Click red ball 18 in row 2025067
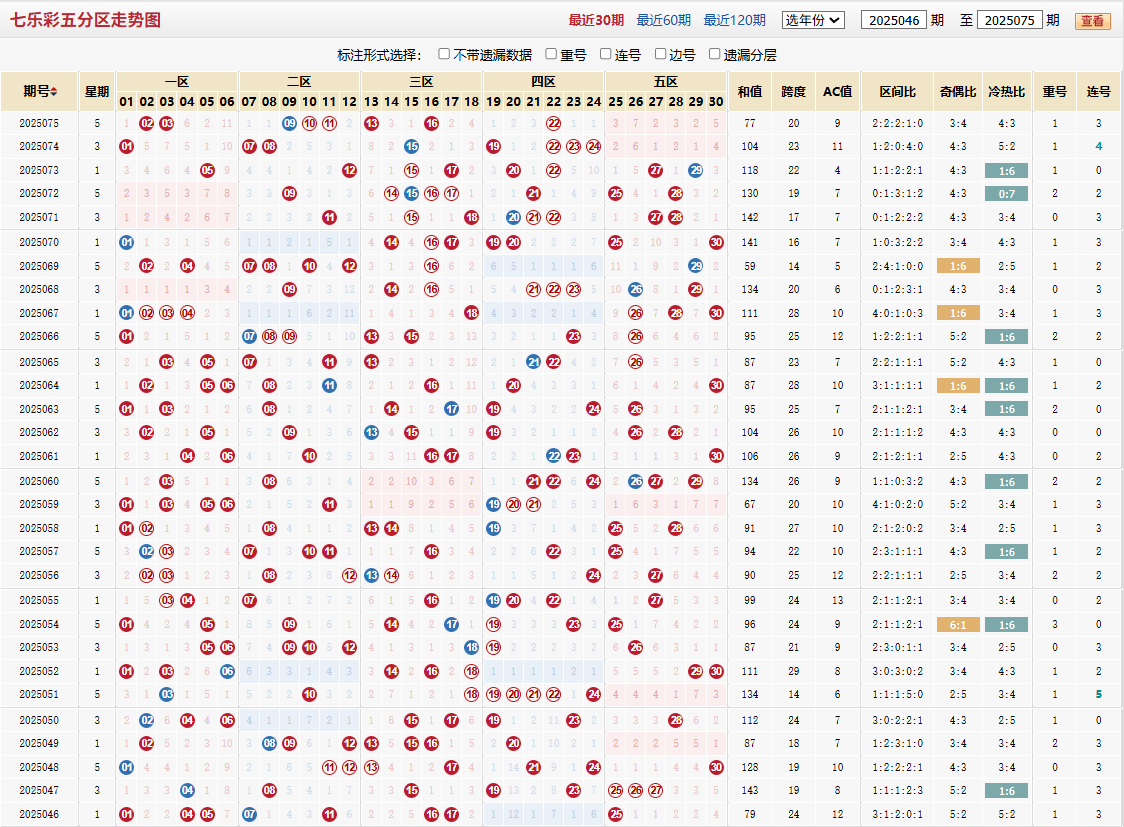The image size is (1124, 827). coord(472,313)
